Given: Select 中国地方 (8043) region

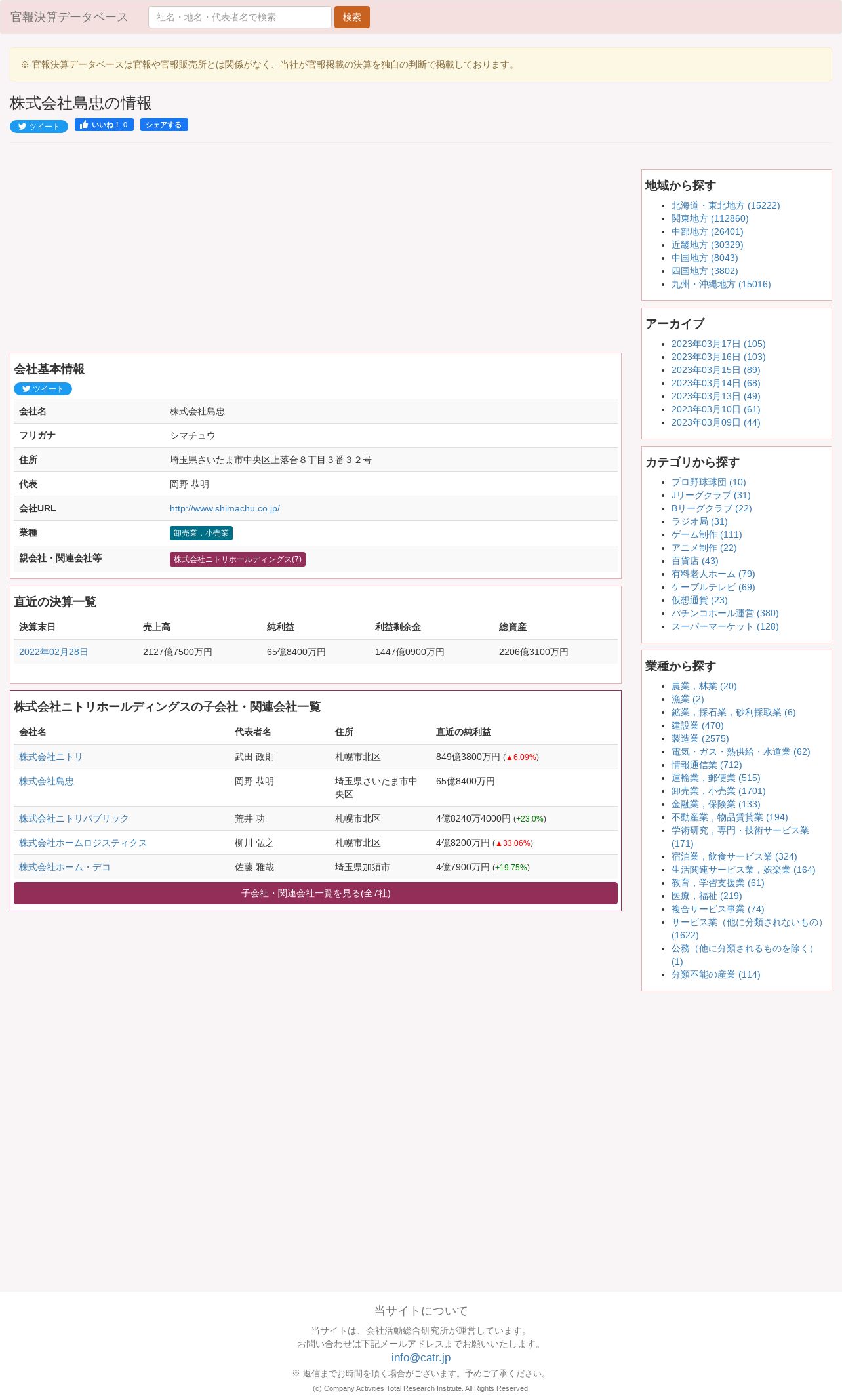Looking at the screenshot, I should (705, 258).
